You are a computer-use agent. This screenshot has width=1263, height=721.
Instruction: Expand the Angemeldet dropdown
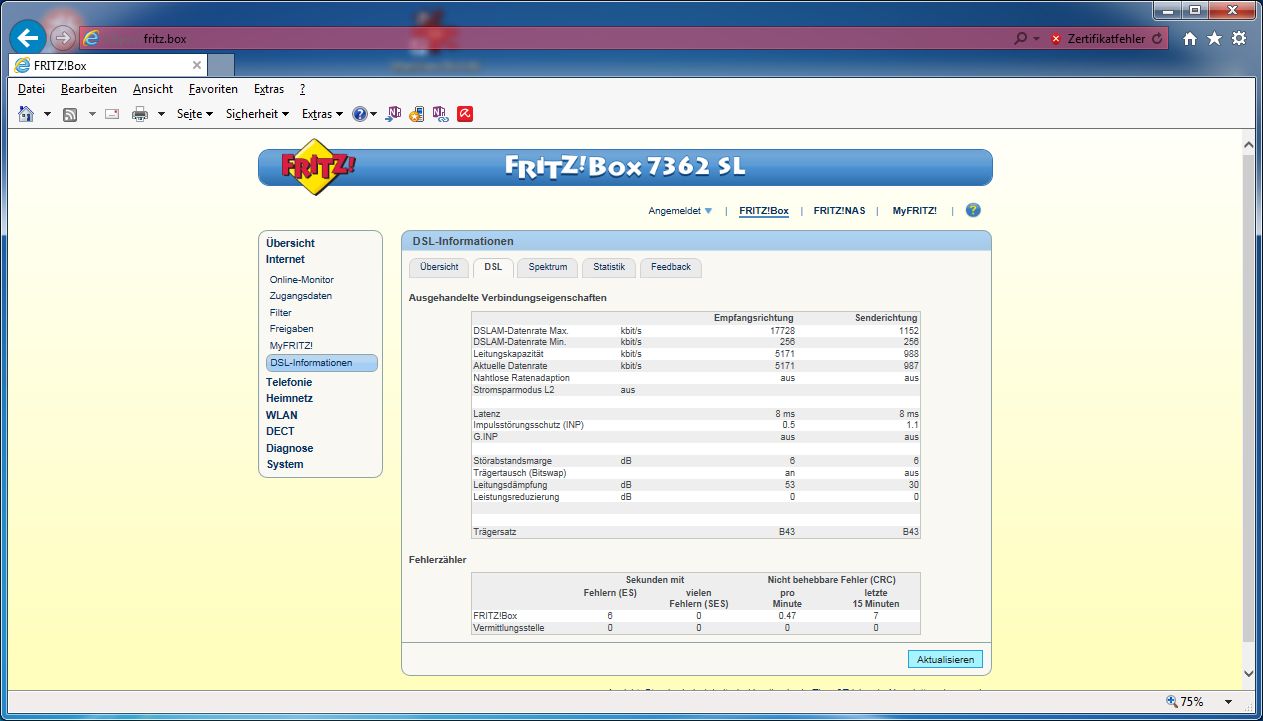680,211
